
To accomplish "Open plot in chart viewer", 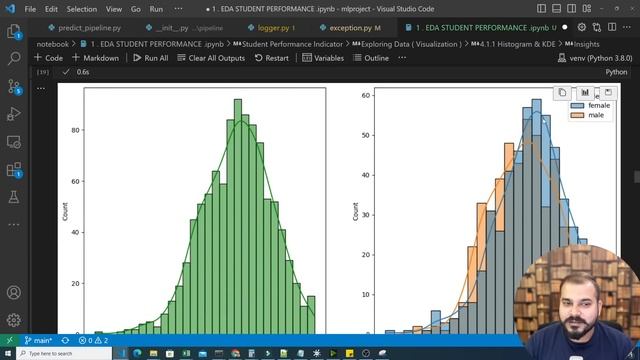I will 585,93.
